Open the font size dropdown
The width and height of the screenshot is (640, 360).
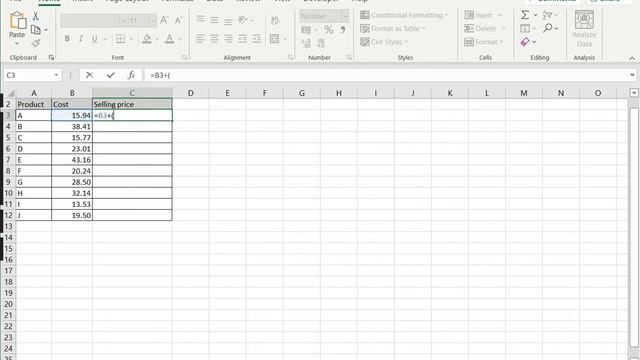click(153, 20)
